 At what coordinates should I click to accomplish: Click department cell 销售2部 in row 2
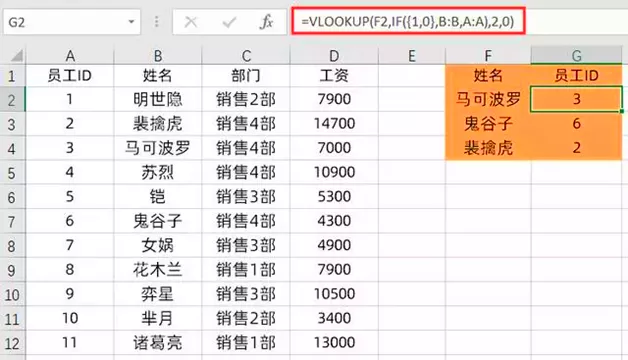tap(246, 99)
